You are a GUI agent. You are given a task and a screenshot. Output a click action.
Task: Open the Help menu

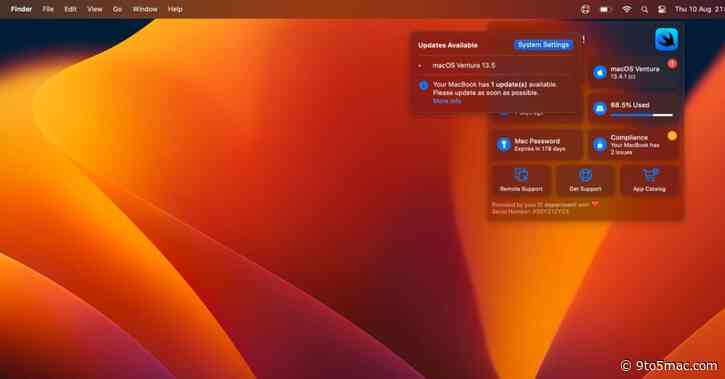click(x=175, y=9)
